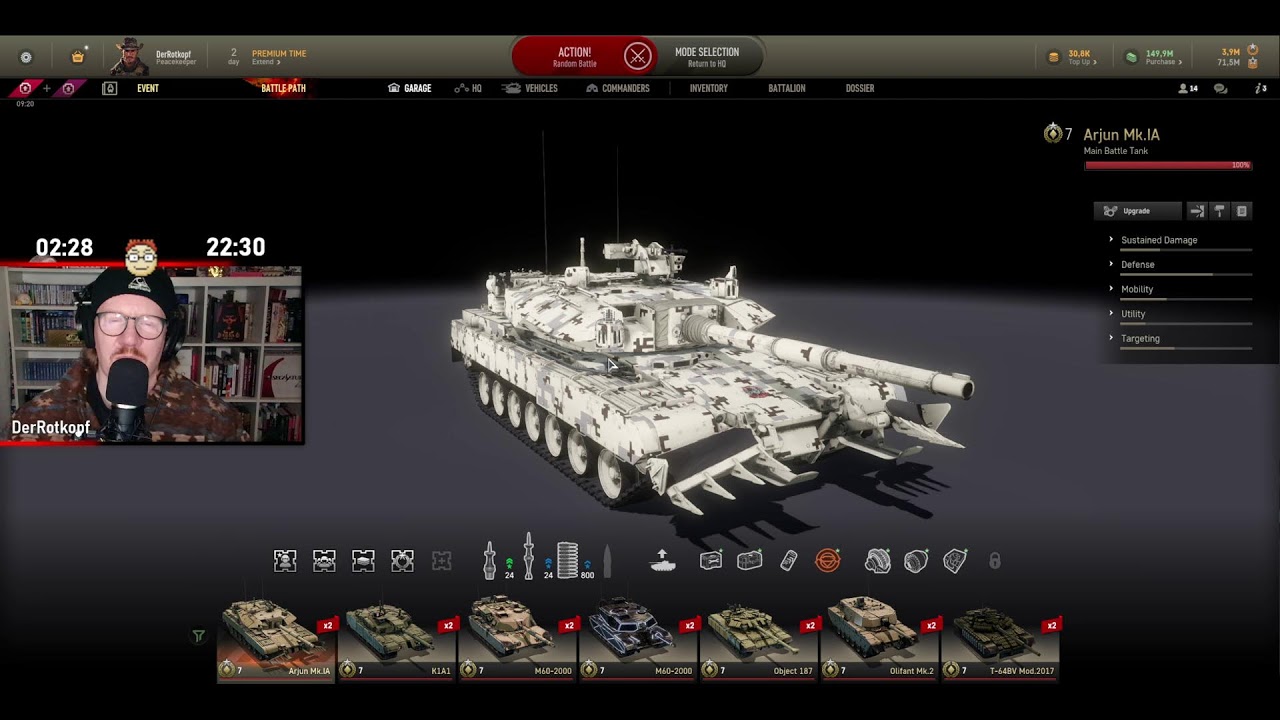The width and height of the screenshot is (1280, 720).
Task: Click Extend premium time link
Action: tap(265, 62)
